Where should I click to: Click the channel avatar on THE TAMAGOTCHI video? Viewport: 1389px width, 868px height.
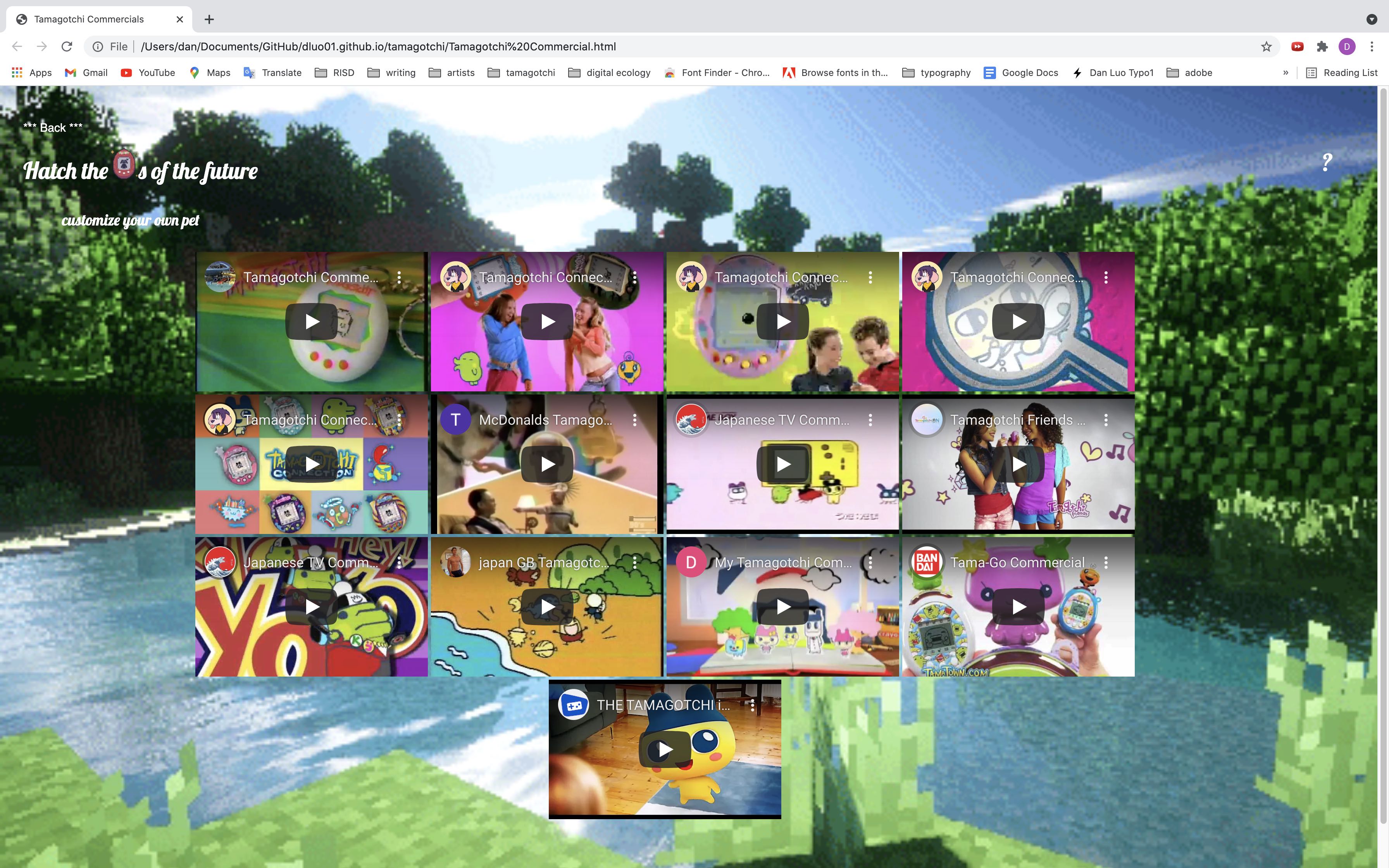(574, 705)
